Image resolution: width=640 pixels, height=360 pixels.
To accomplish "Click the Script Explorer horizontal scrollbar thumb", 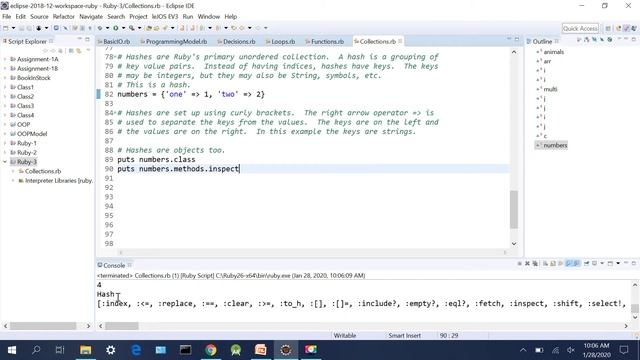I will coord(43,326).
